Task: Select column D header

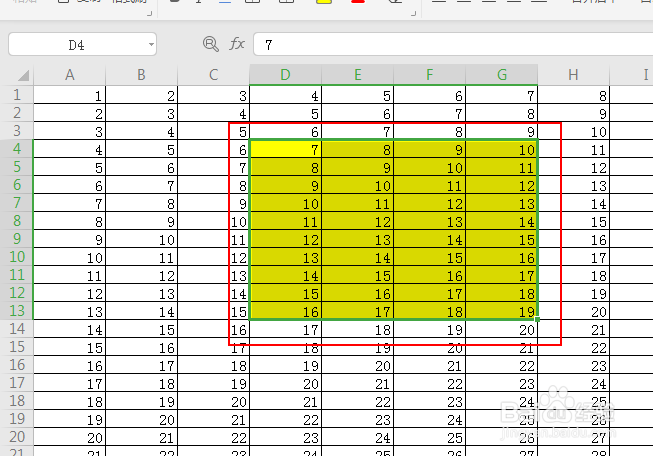Action: pyautogui.click(x=285, y=75)
